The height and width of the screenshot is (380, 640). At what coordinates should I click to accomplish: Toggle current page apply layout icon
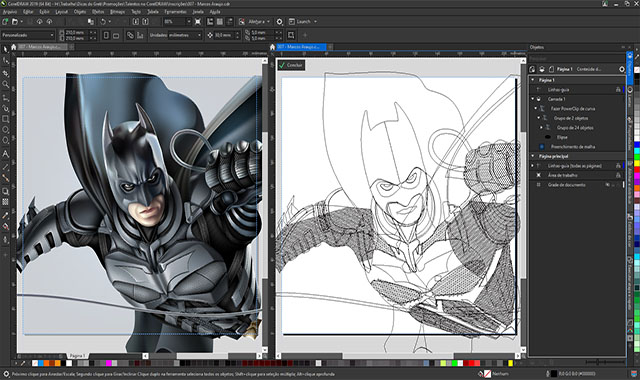(140, 35)
